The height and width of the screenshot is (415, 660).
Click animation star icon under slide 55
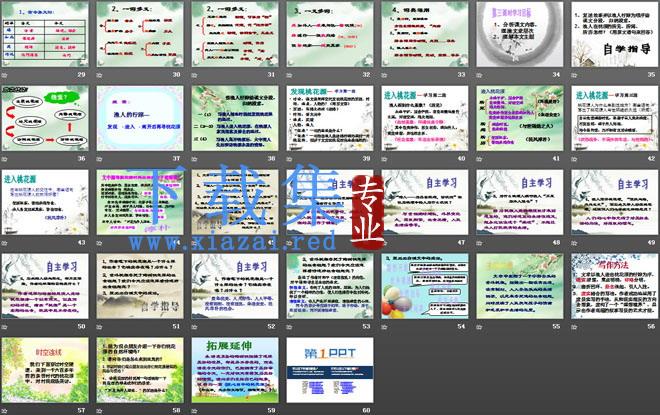point(479,327)
